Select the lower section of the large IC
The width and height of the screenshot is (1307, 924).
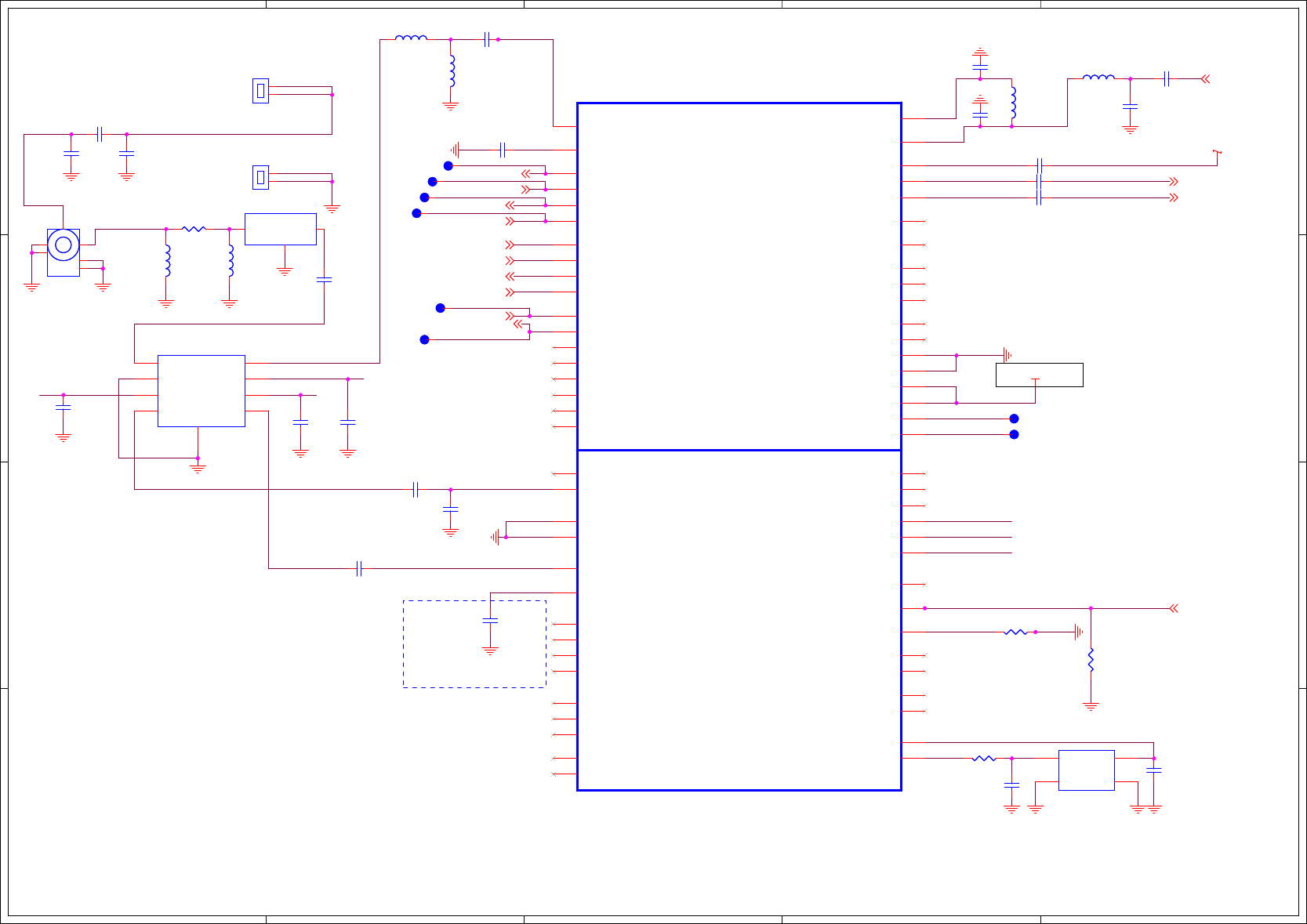pyautogui.click(x=739, y=620)
